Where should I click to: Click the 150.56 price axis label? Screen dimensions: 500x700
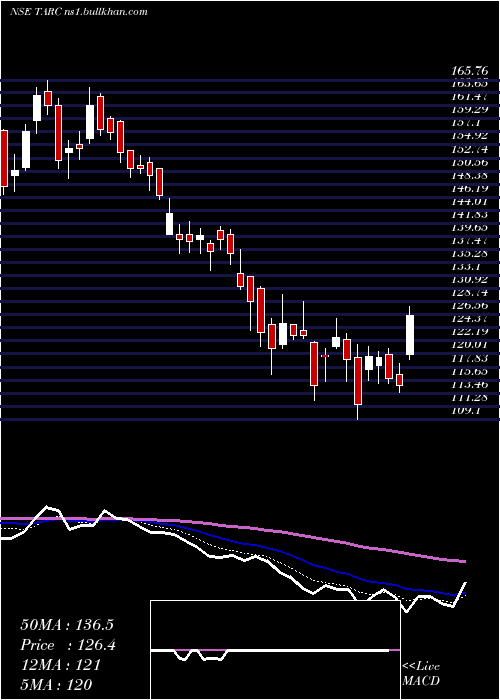tap(470, 162)
